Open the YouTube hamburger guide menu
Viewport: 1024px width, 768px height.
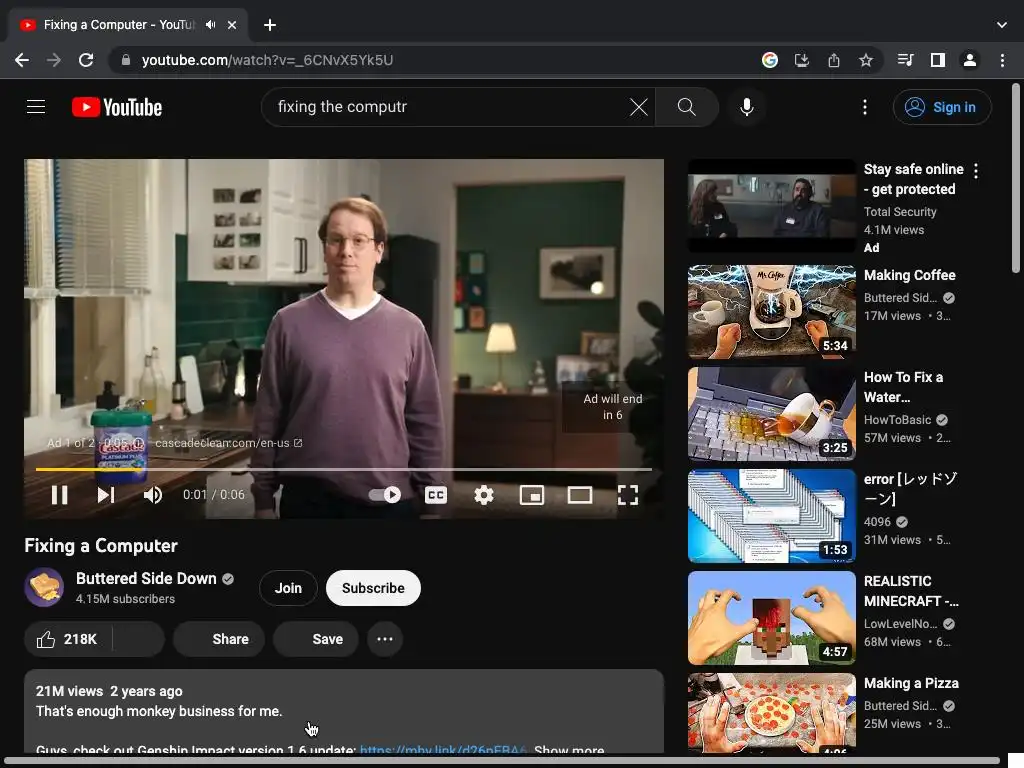pos(36,106)
